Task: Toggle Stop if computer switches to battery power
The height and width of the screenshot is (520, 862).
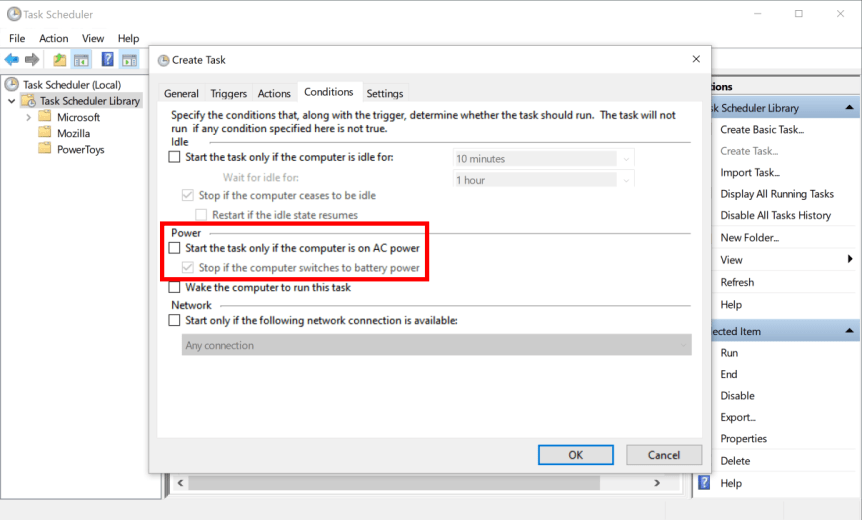Action: pyautogui.click(x=187, y=268)
